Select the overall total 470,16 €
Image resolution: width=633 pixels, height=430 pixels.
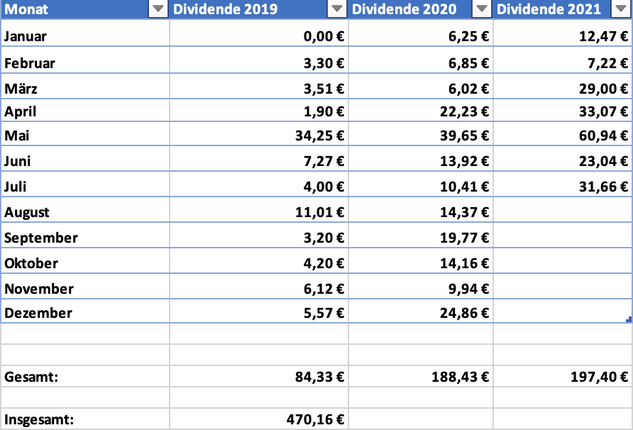tap(259, 419)
